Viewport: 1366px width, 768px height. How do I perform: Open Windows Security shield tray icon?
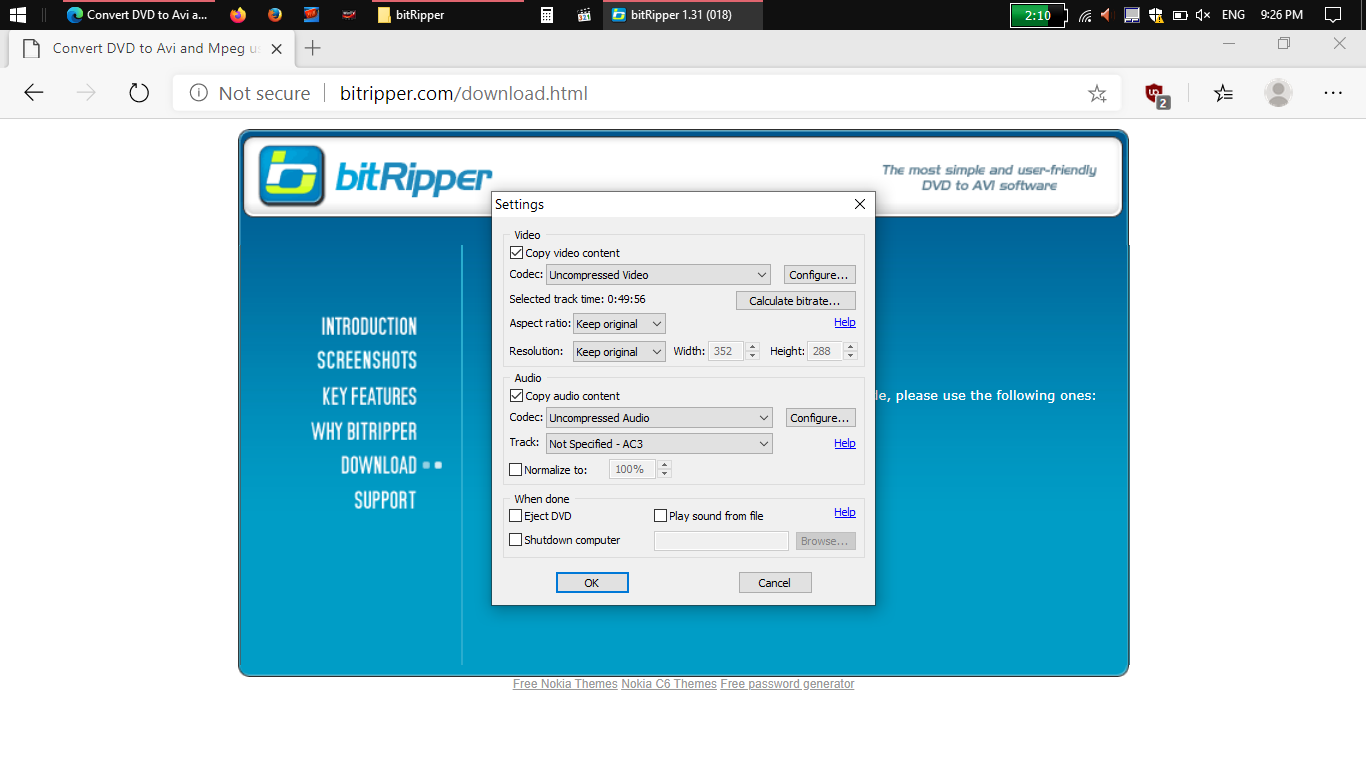point(1156,15)
